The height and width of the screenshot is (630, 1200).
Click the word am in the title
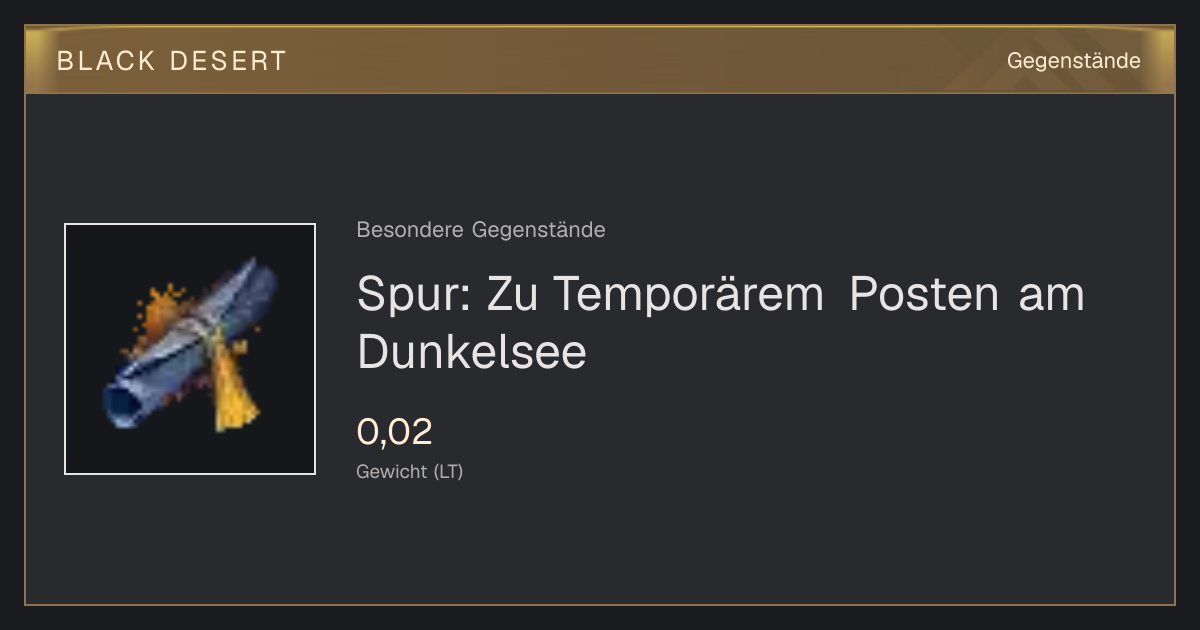pos(1052,295)
